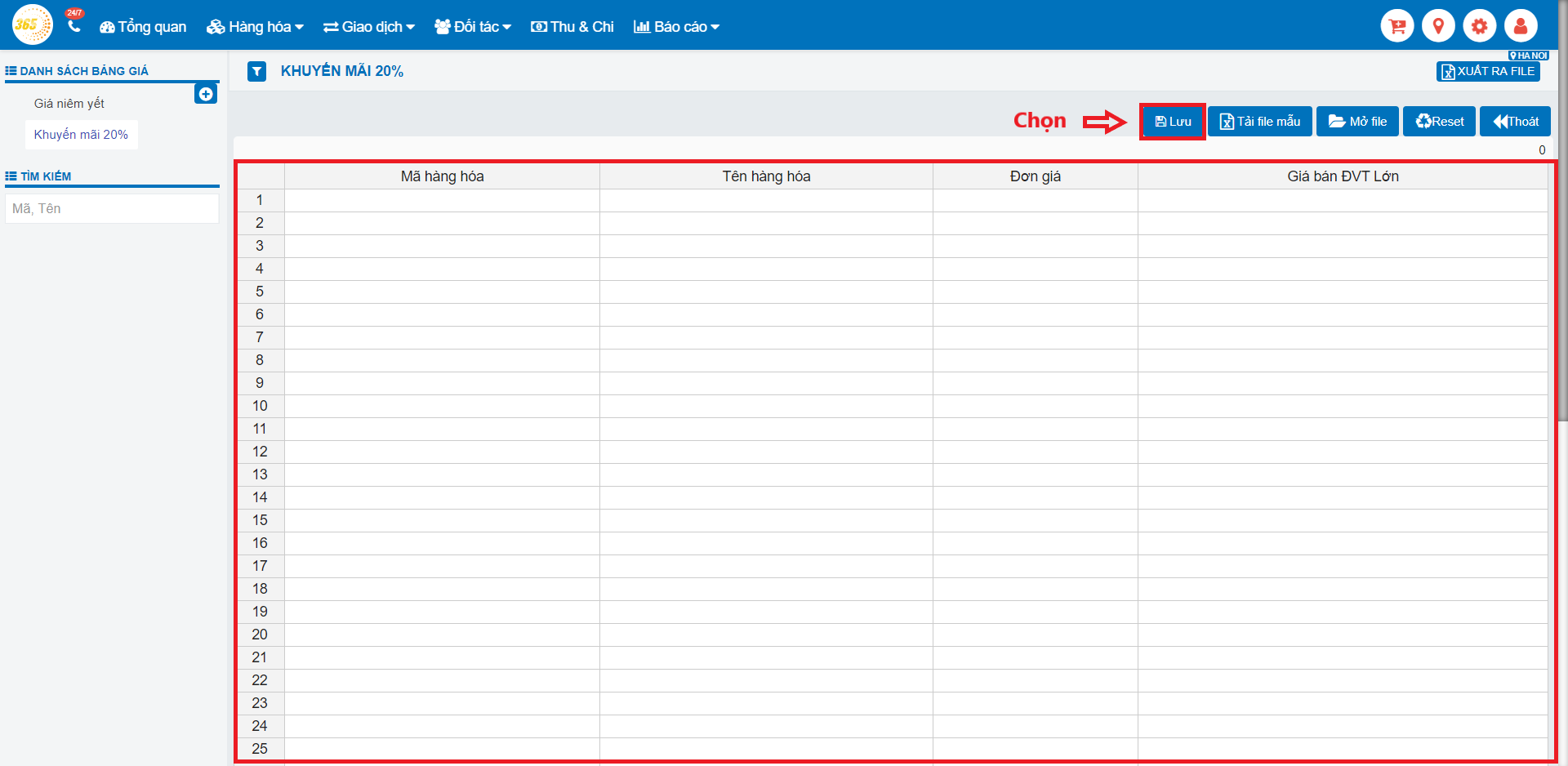
Task: Click the Mã, Tên search field
Action: 112,209
